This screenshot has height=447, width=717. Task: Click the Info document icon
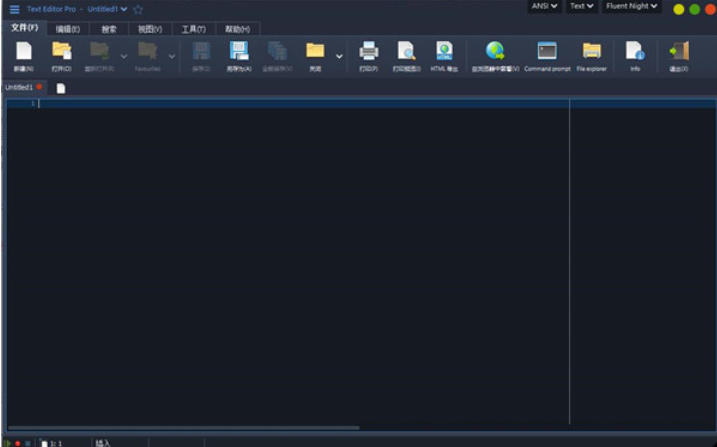click(x=634, y=53)
